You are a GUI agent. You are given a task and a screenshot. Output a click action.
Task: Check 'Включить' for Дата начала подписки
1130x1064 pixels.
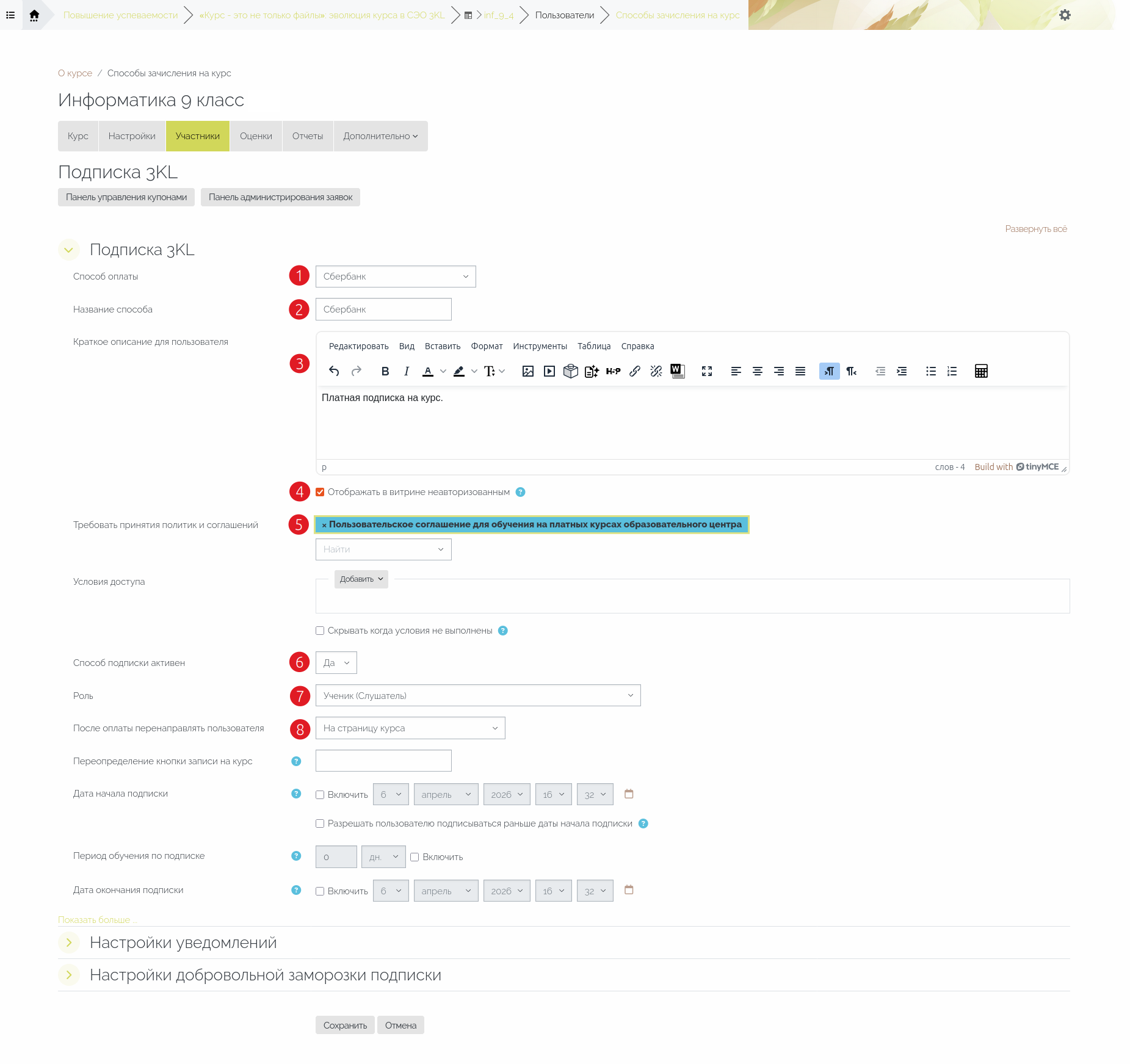click(x=320, y=795)
